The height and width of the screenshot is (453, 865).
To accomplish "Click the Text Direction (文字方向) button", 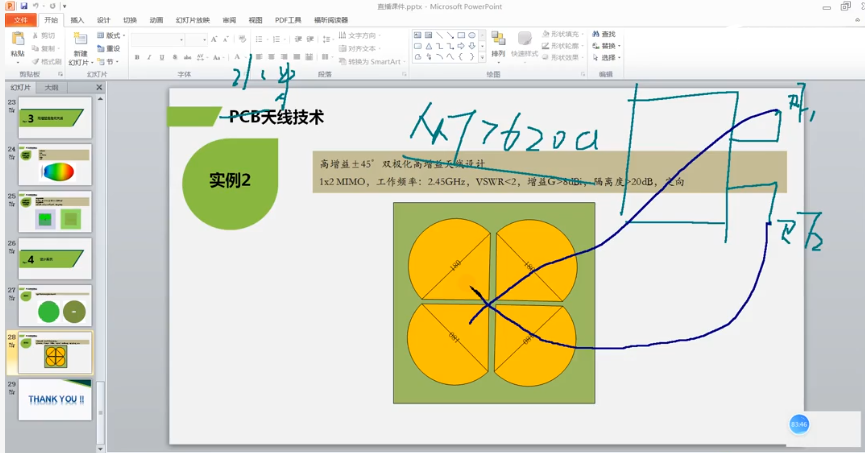I will 359,35.
